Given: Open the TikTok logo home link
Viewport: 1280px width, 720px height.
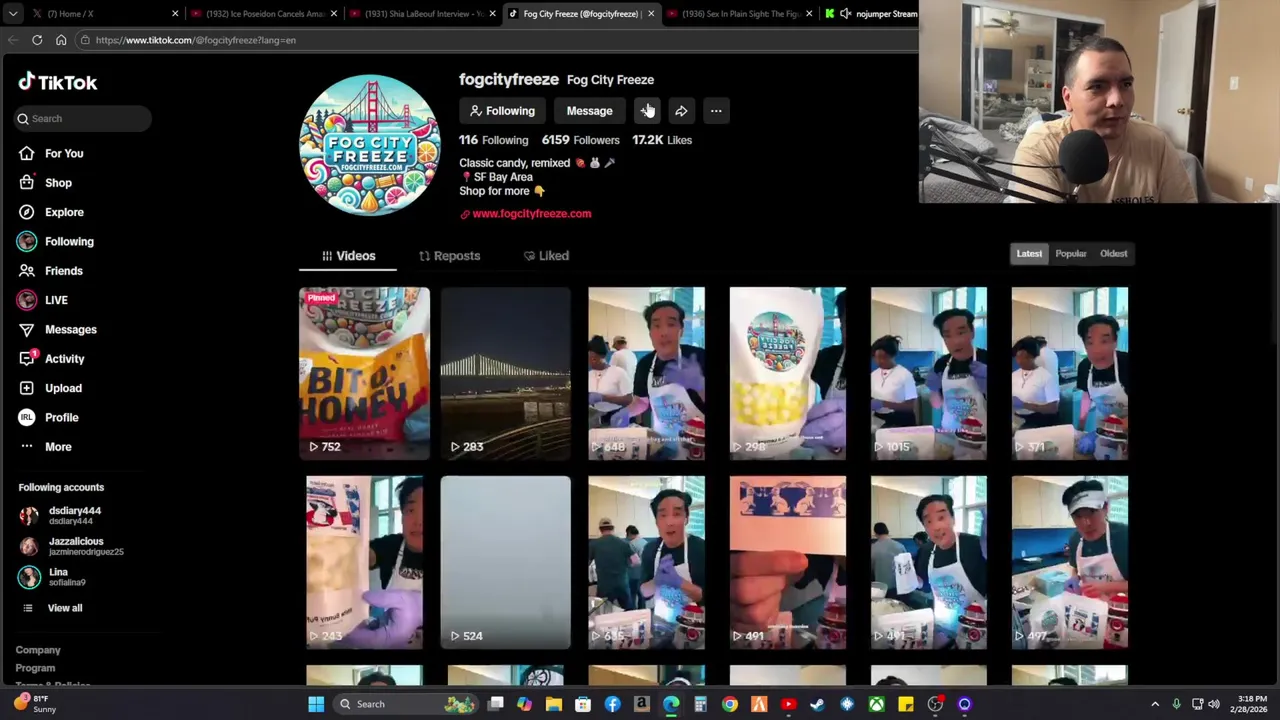Looking at the screenshot, I should click(x=58, y=82).
